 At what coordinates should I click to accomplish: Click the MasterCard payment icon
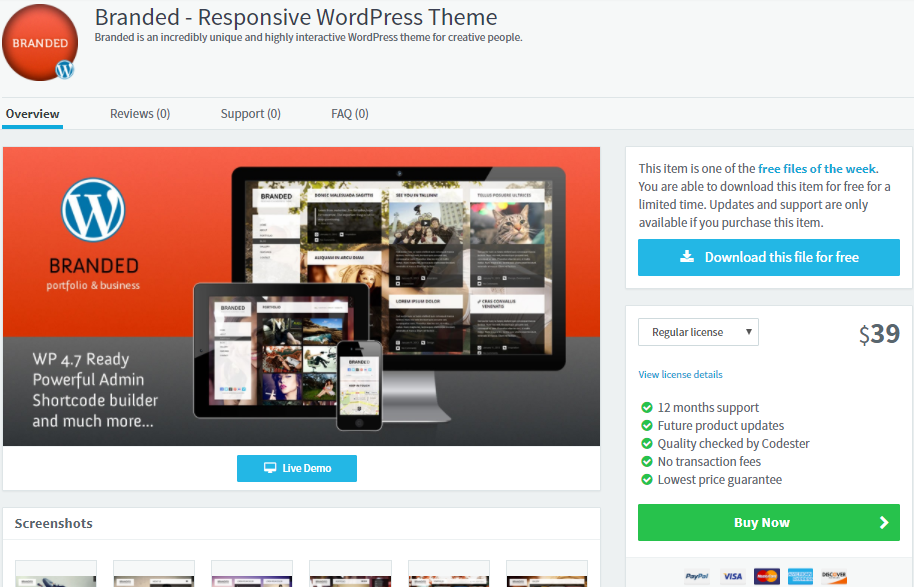(766, 576)
